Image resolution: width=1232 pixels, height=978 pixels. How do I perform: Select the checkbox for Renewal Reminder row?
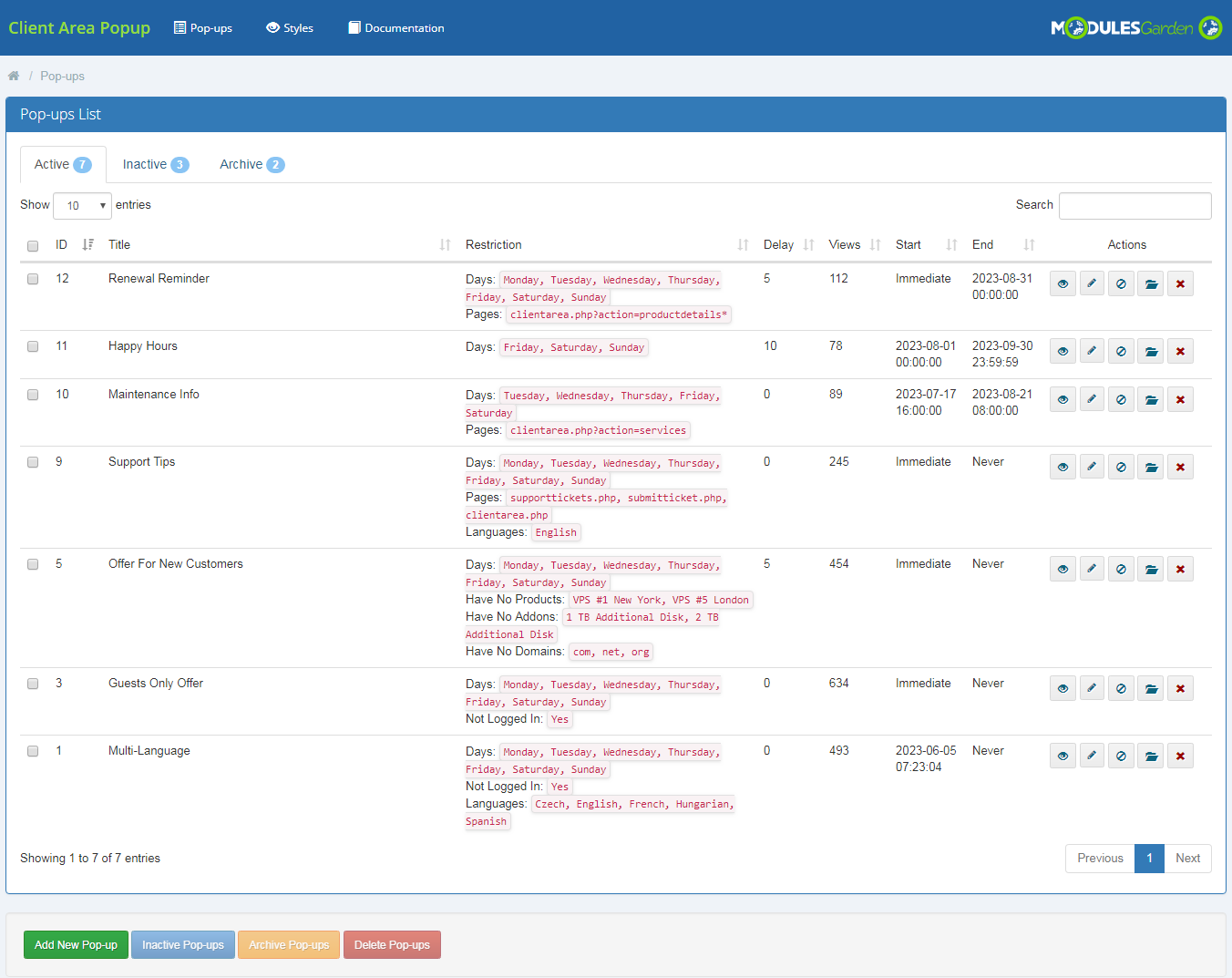tap(33, 280)
